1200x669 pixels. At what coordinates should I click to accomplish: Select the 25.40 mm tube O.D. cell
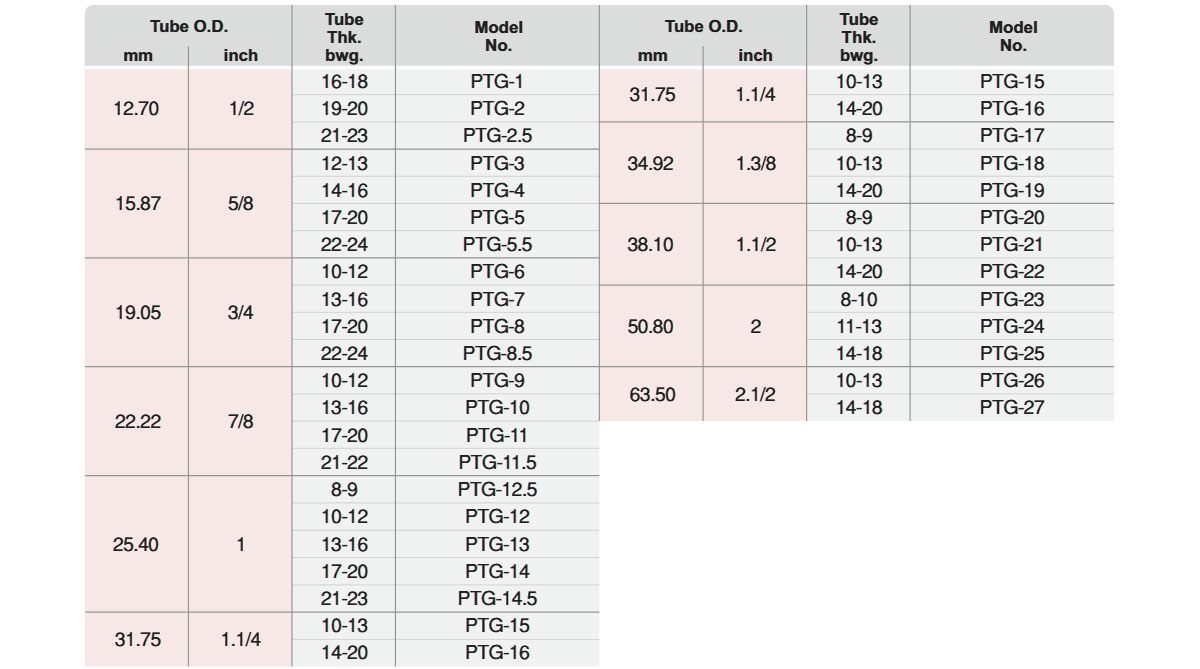pos(137,544)
